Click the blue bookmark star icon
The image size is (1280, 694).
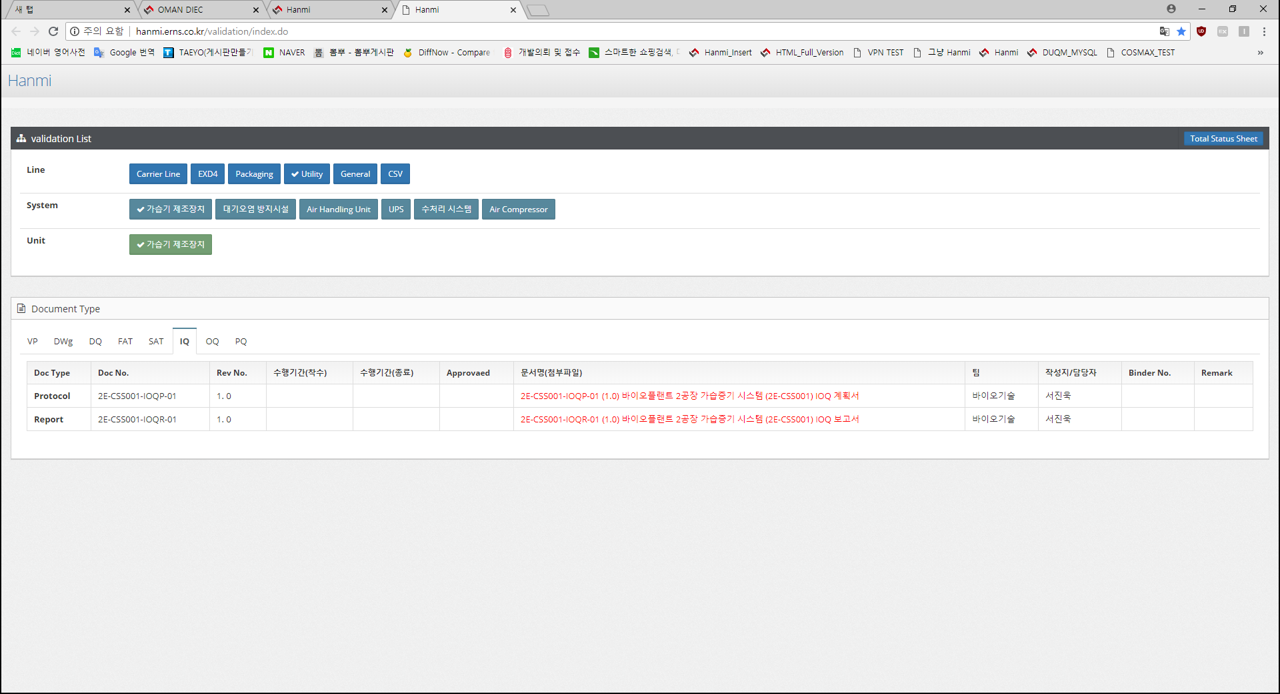coord(1181,31)
